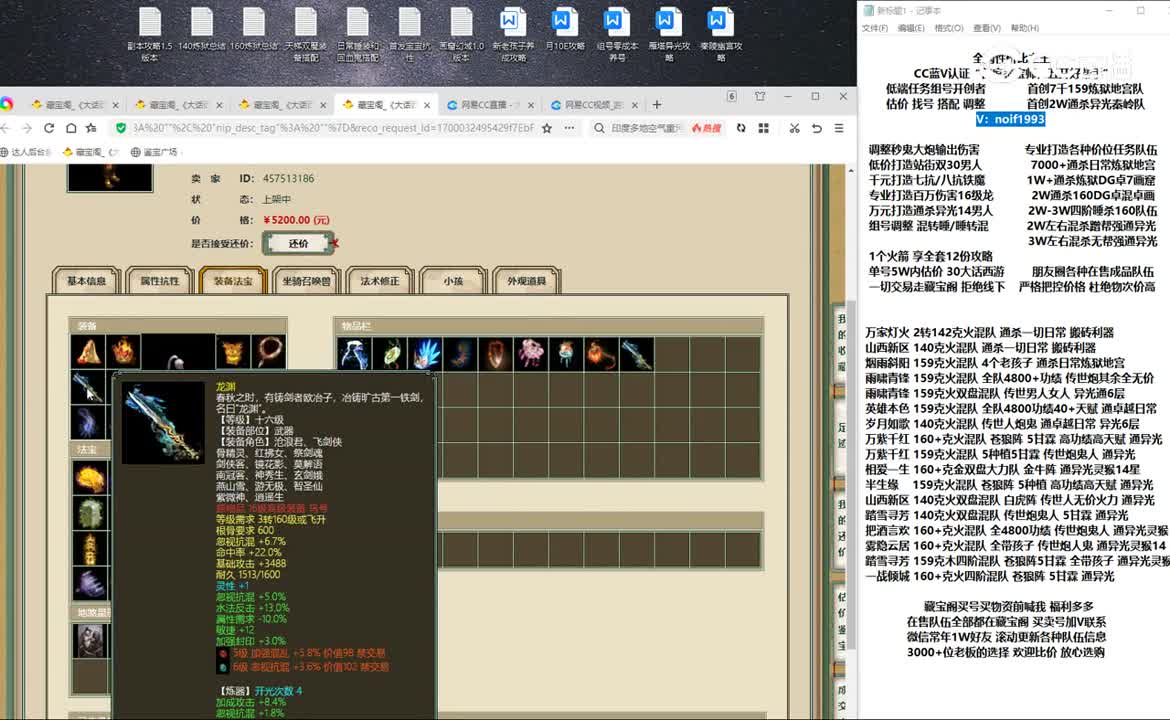Click the pink flower inventory item

coord(531,354)
